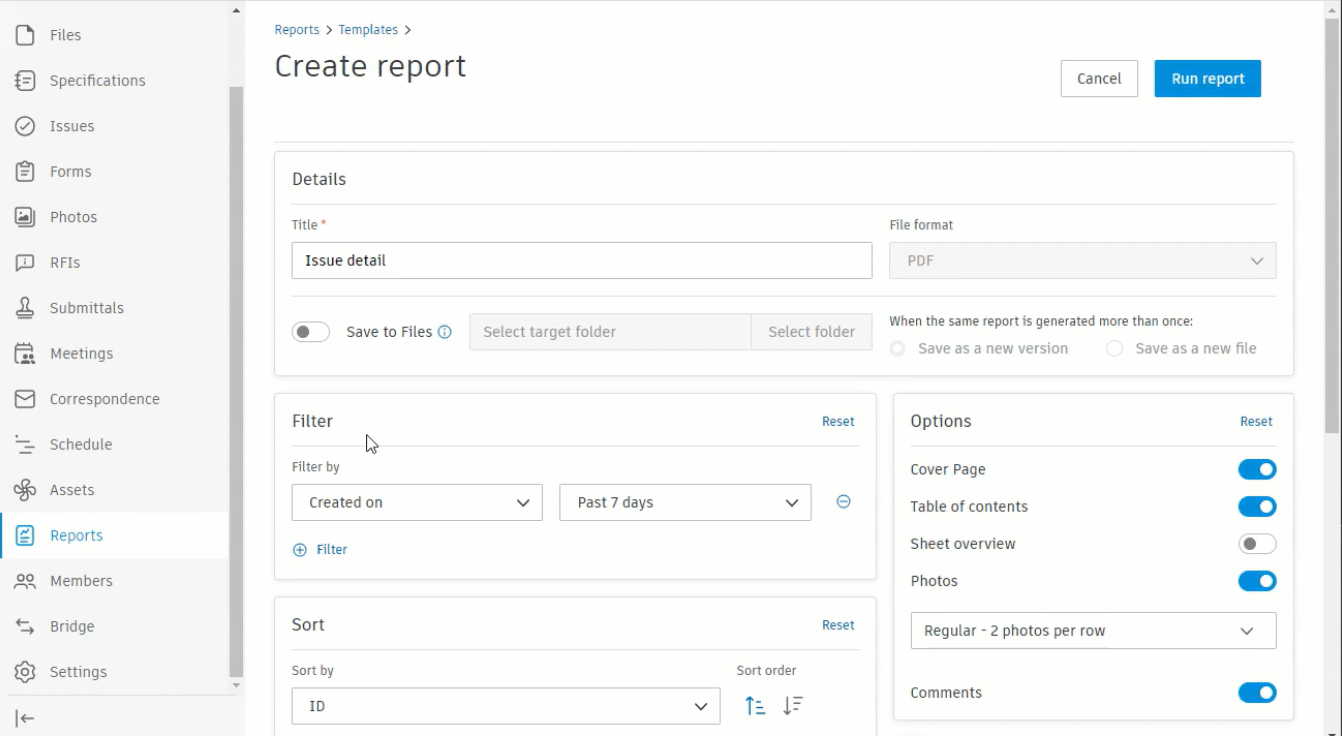
Task: Select descending sort order icon
Action: tap(793, 706)
